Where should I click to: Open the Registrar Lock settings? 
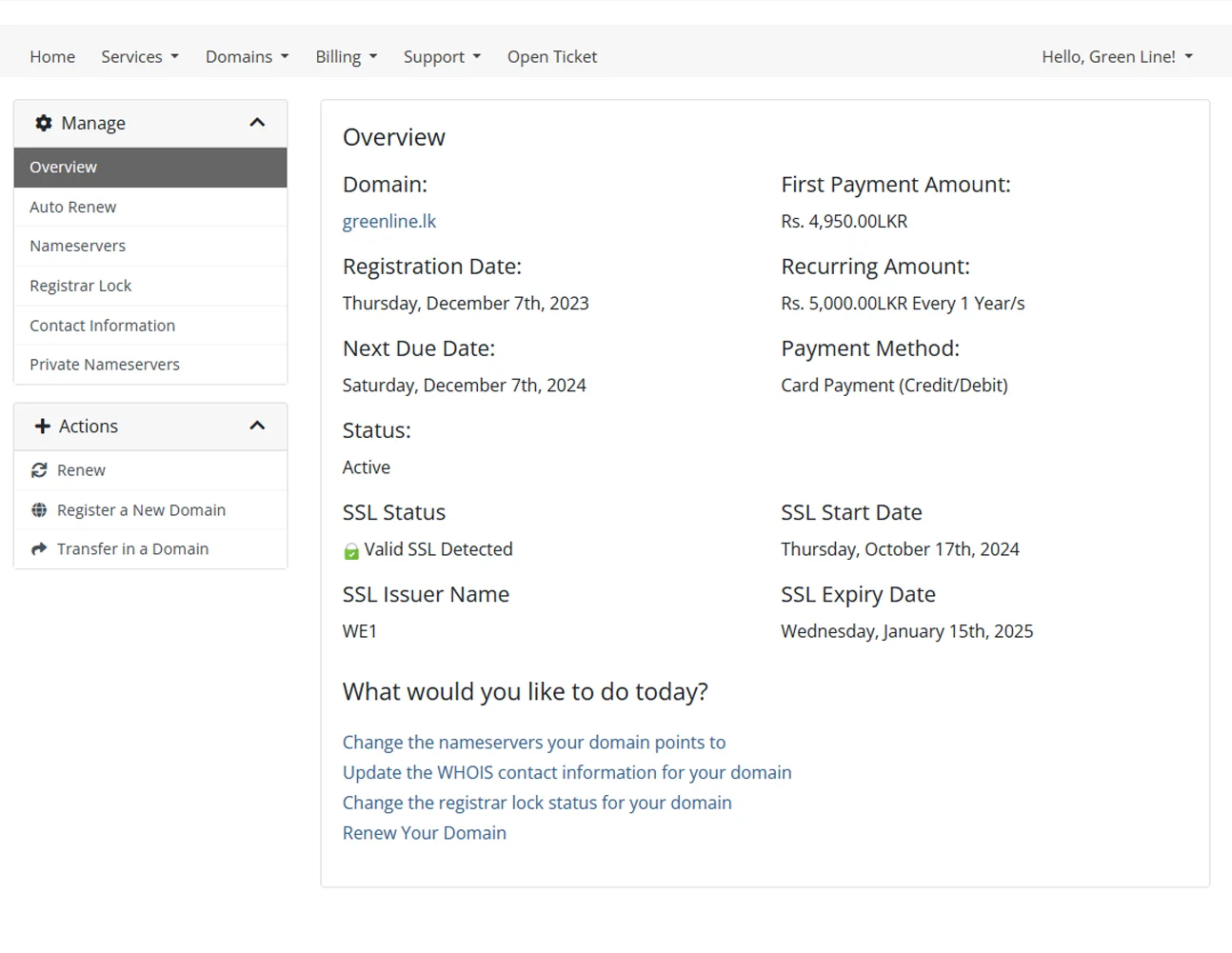81,286
